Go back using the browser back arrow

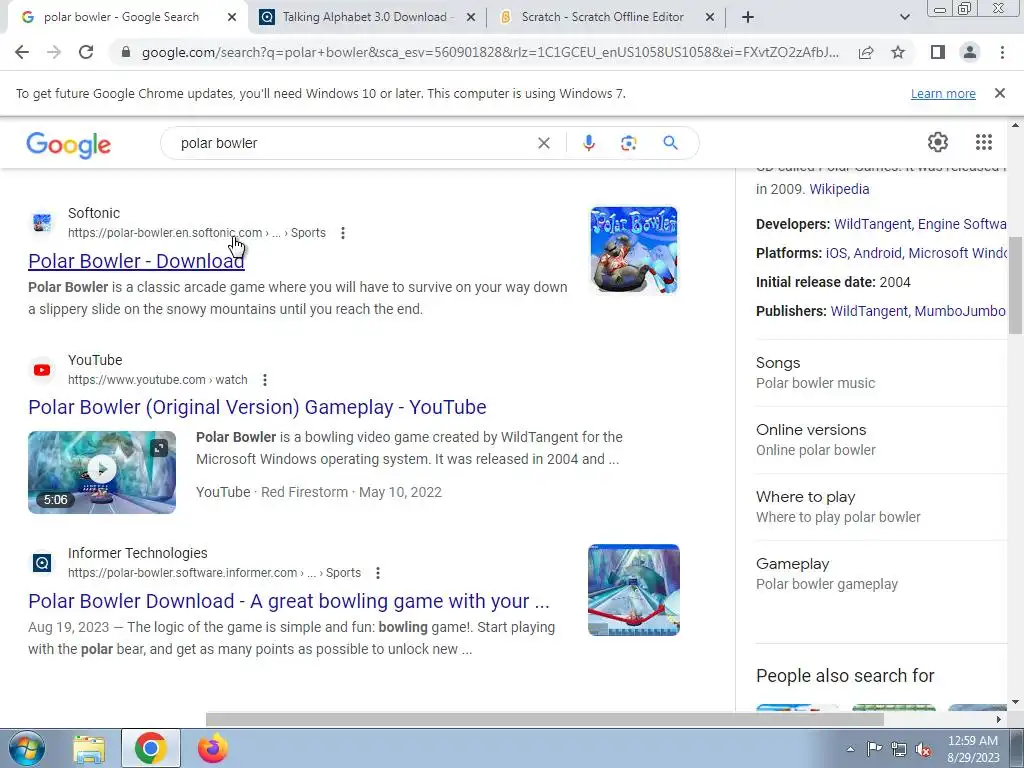pyautogui.click(x=22, y=52)
